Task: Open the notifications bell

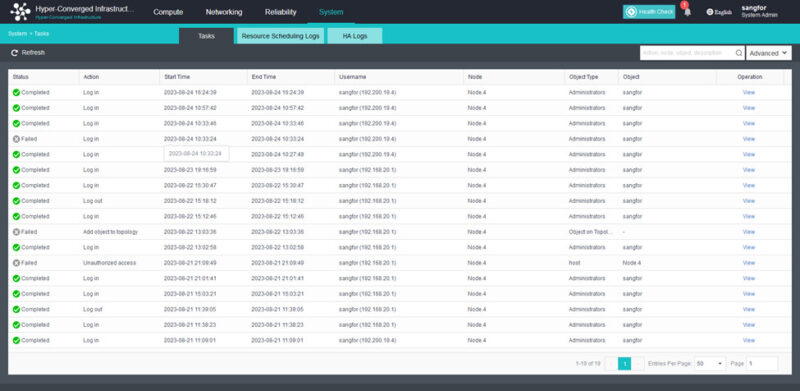Action: pyautogui.click(x=687, y=12)
